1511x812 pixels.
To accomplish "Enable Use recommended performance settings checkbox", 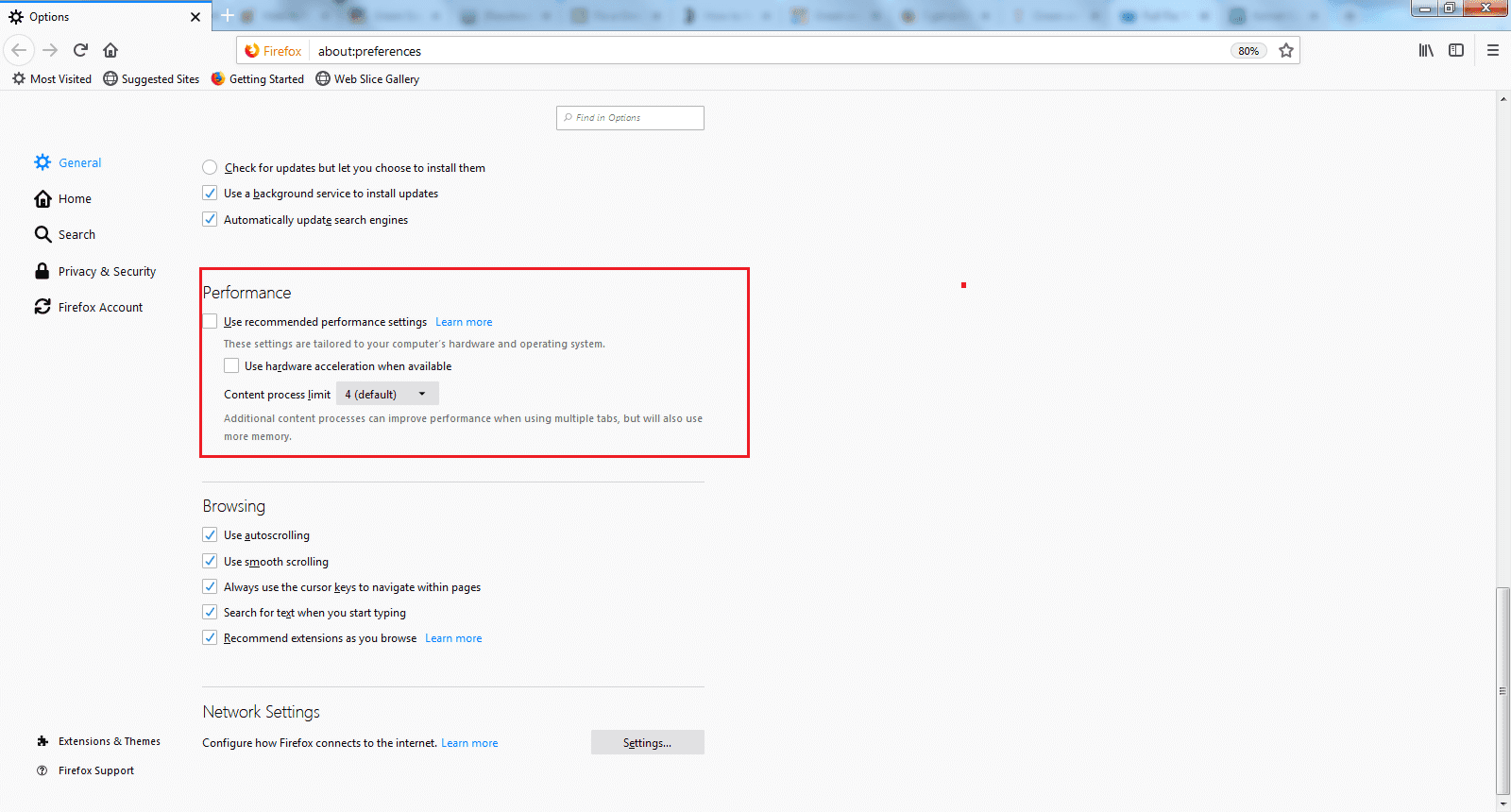I will pyautogui.click(x=211, y=322).
